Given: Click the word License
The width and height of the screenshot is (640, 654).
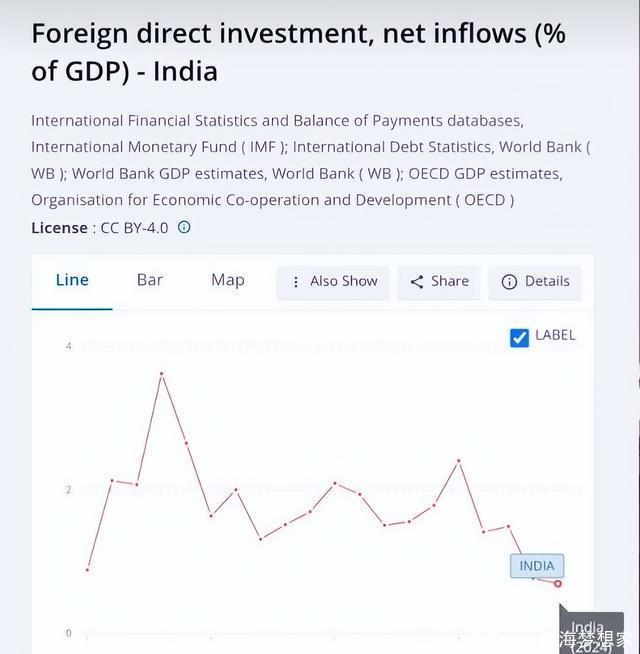Looking at the screenshot, I should click(59, 227).
